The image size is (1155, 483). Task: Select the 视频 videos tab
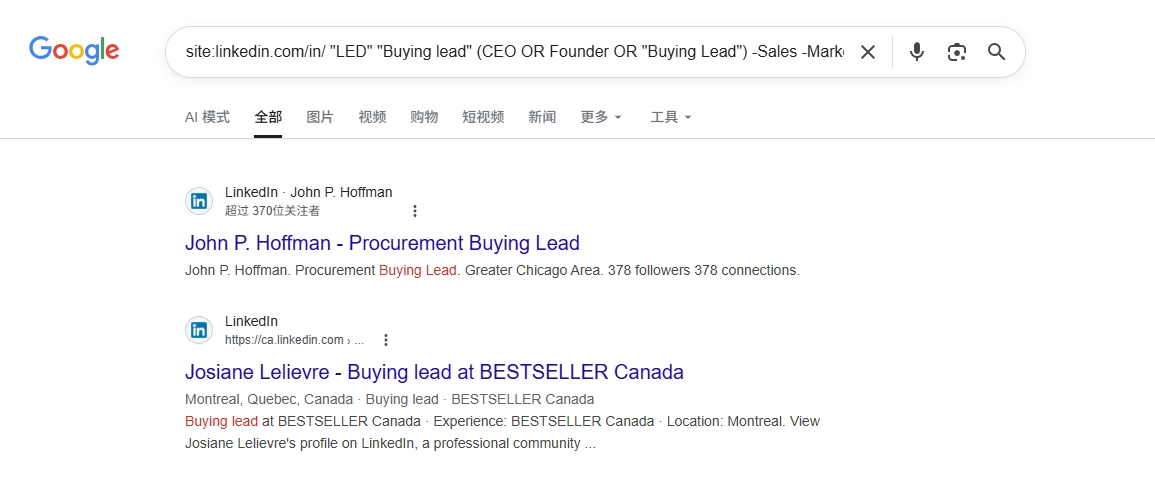click(372, 117)
